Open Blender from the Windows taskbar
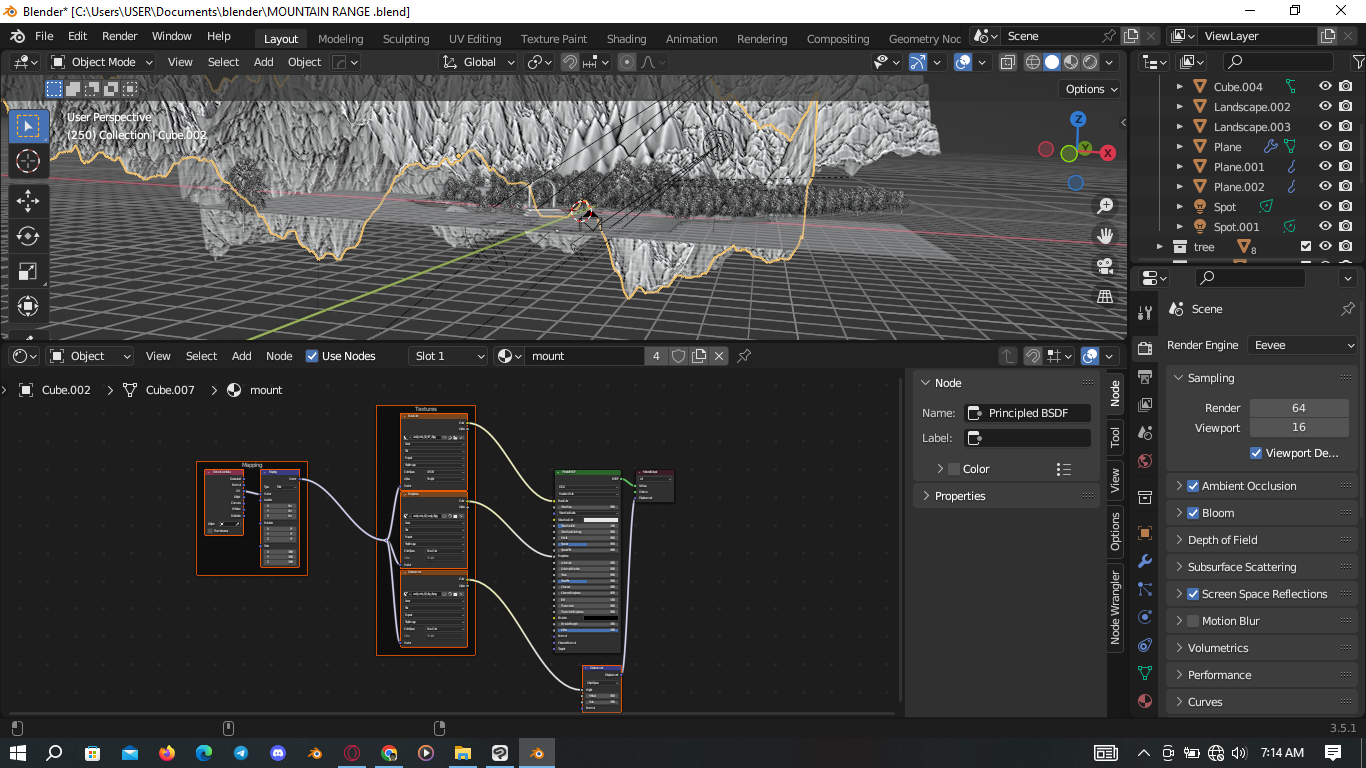1366x768 pixels. (537, 753)
